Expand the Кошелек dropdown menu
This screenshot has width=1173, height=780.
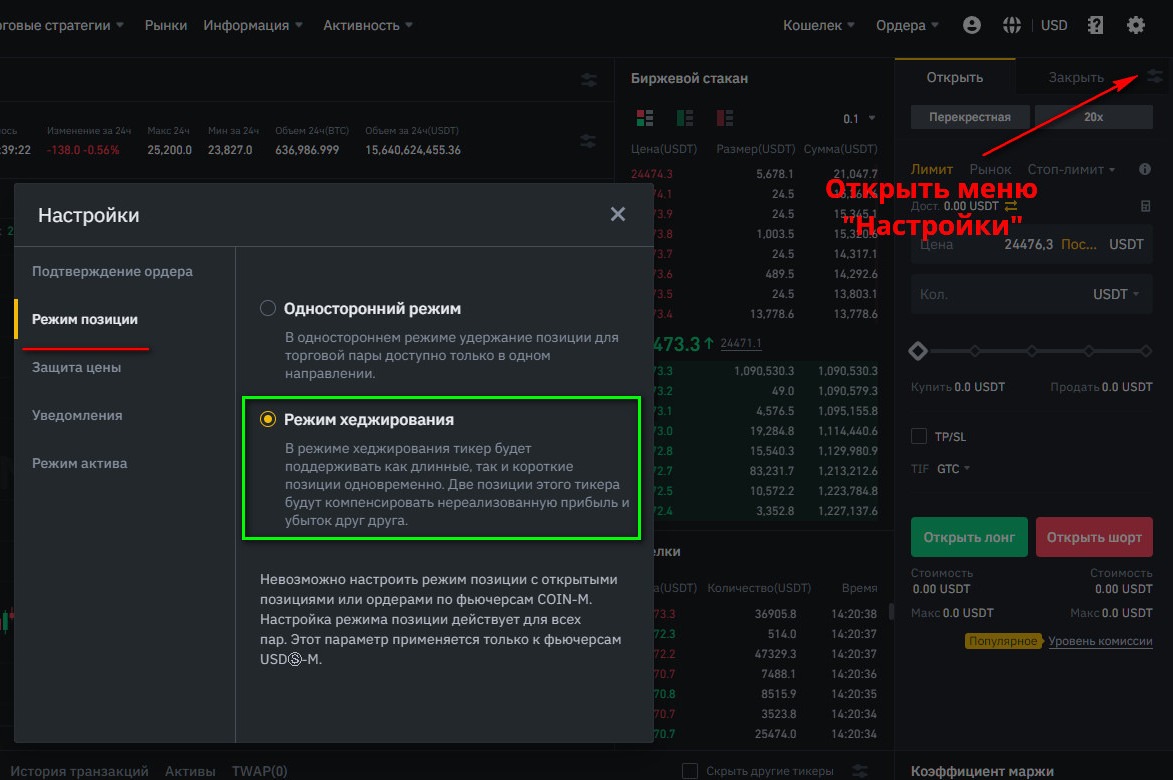[818, 25]
